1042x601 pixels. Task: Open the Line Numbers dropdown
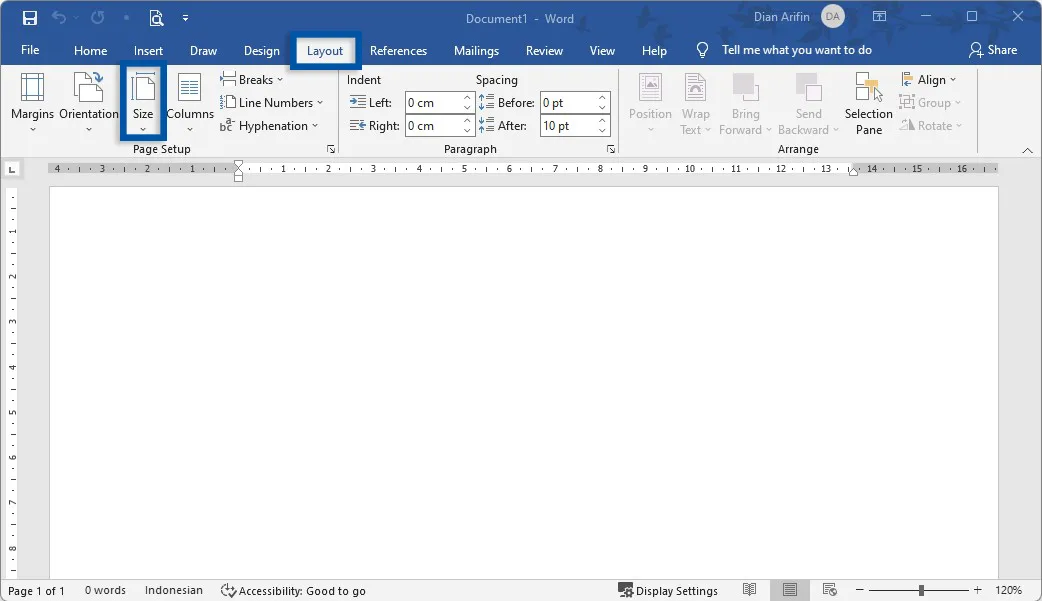(273, 102)
